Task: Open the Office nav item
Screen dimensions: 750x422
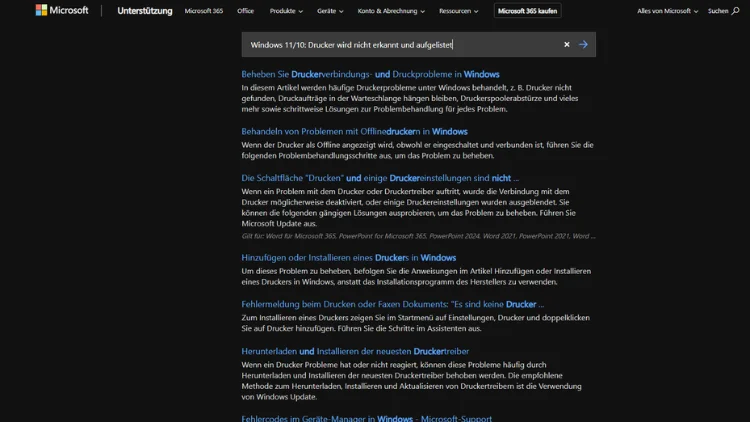Action: [245, 11]
